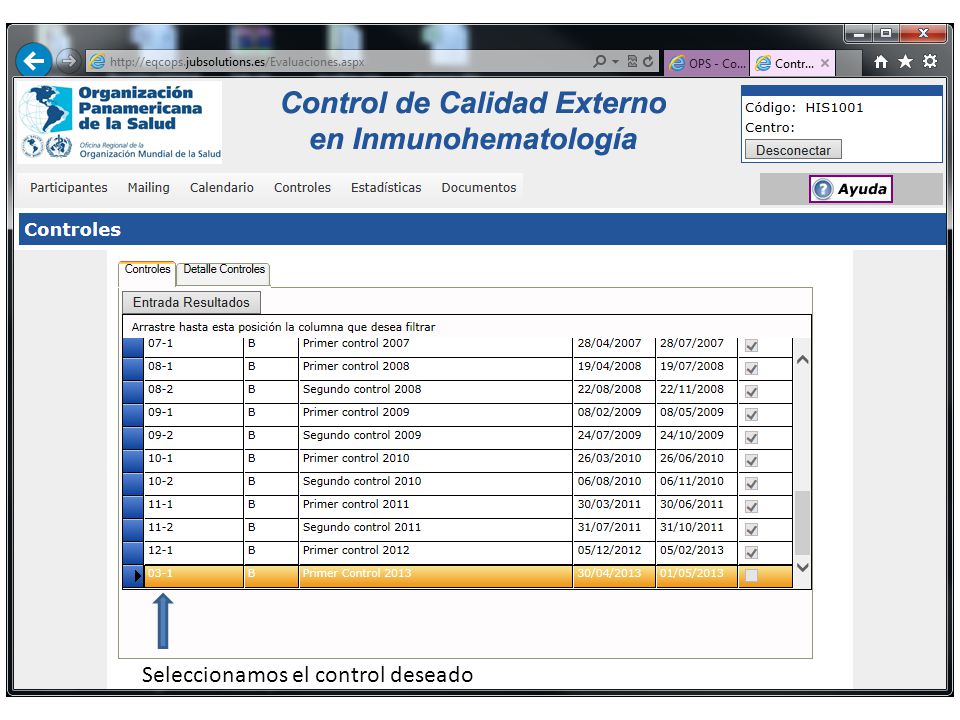Toggle compatibility view icon in address bar

click(632, 61)
